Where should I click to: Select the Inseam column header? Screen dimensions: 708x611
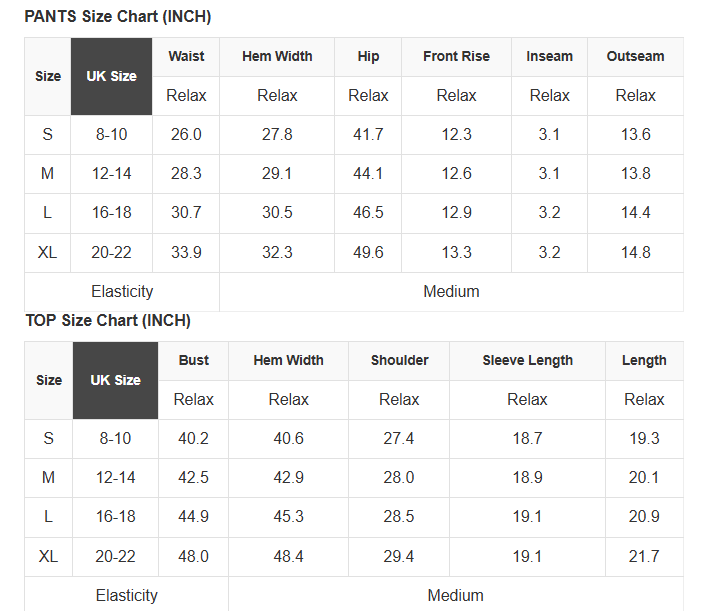point(549,57)
